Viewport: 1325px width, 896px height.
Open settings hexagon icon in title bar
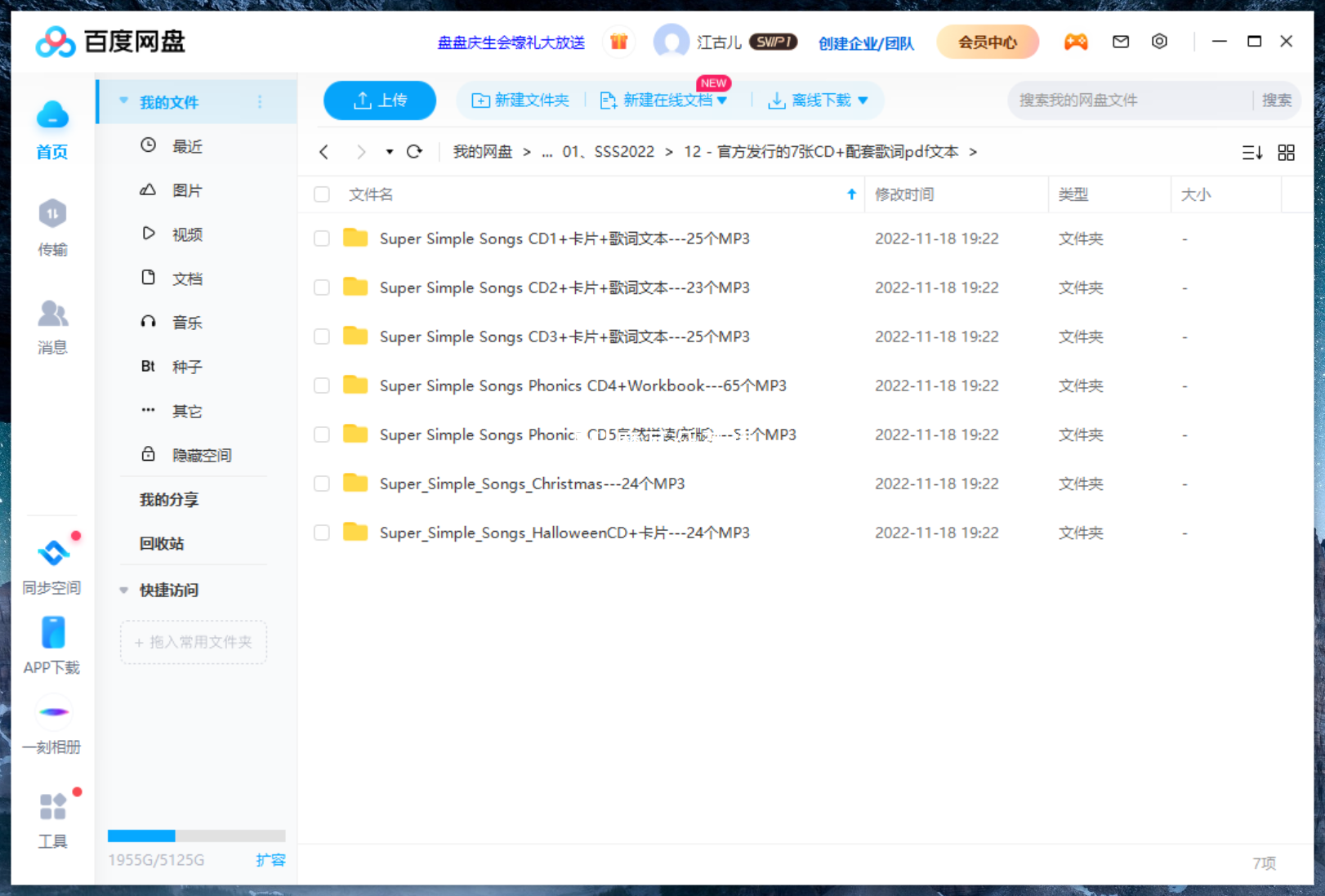pos(1159,42)
